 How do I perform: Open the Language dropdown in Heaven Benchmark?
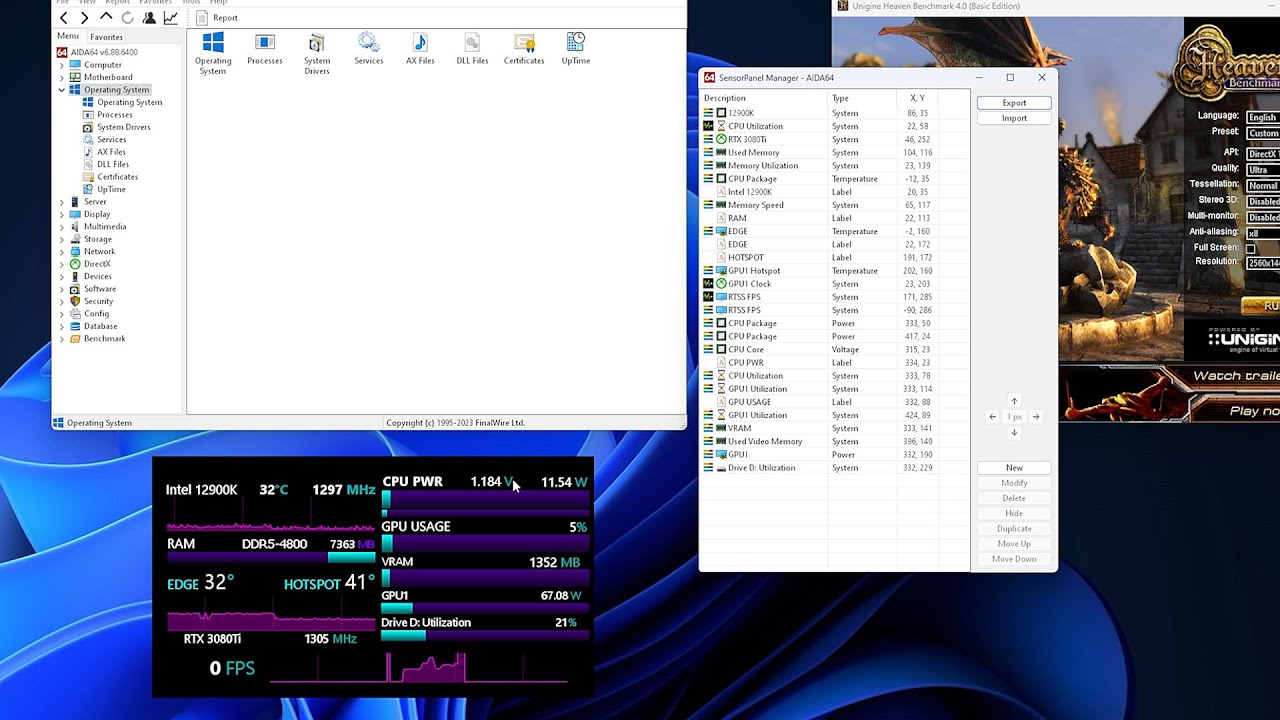[x=1262, y=117]
